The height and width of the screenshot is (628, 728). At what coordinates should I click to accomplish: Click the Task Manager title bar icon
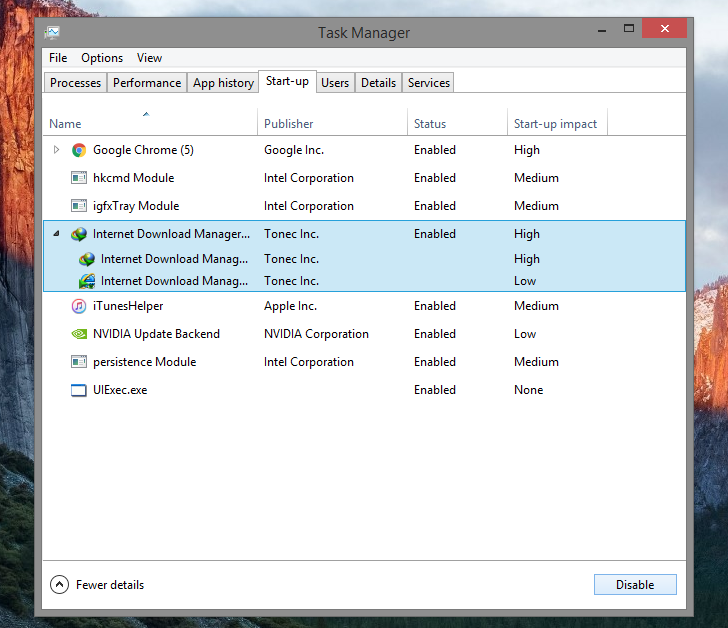coord(52,32)
